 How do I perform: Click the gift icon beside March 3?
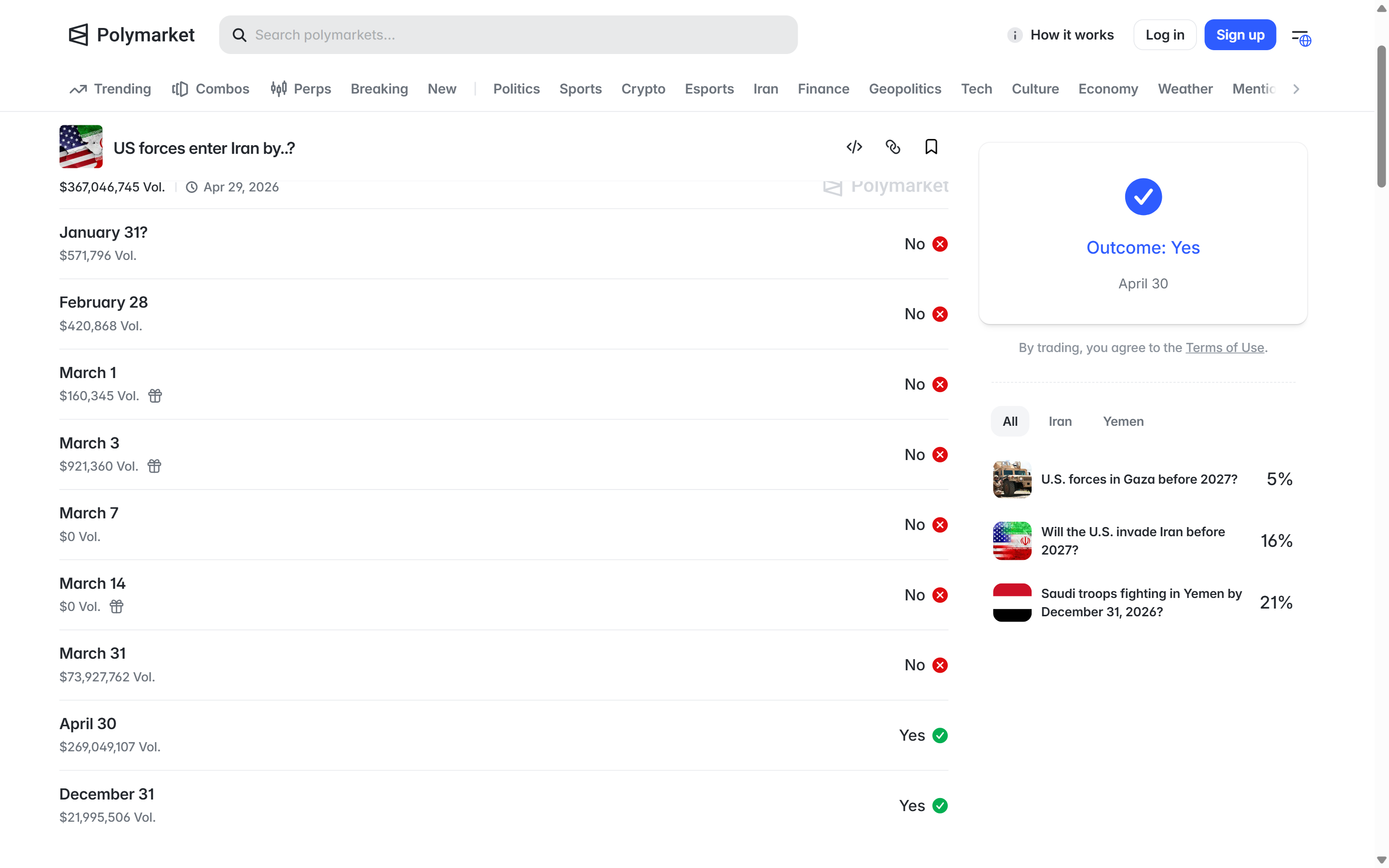pyautogui.click(x=154, y=466)
